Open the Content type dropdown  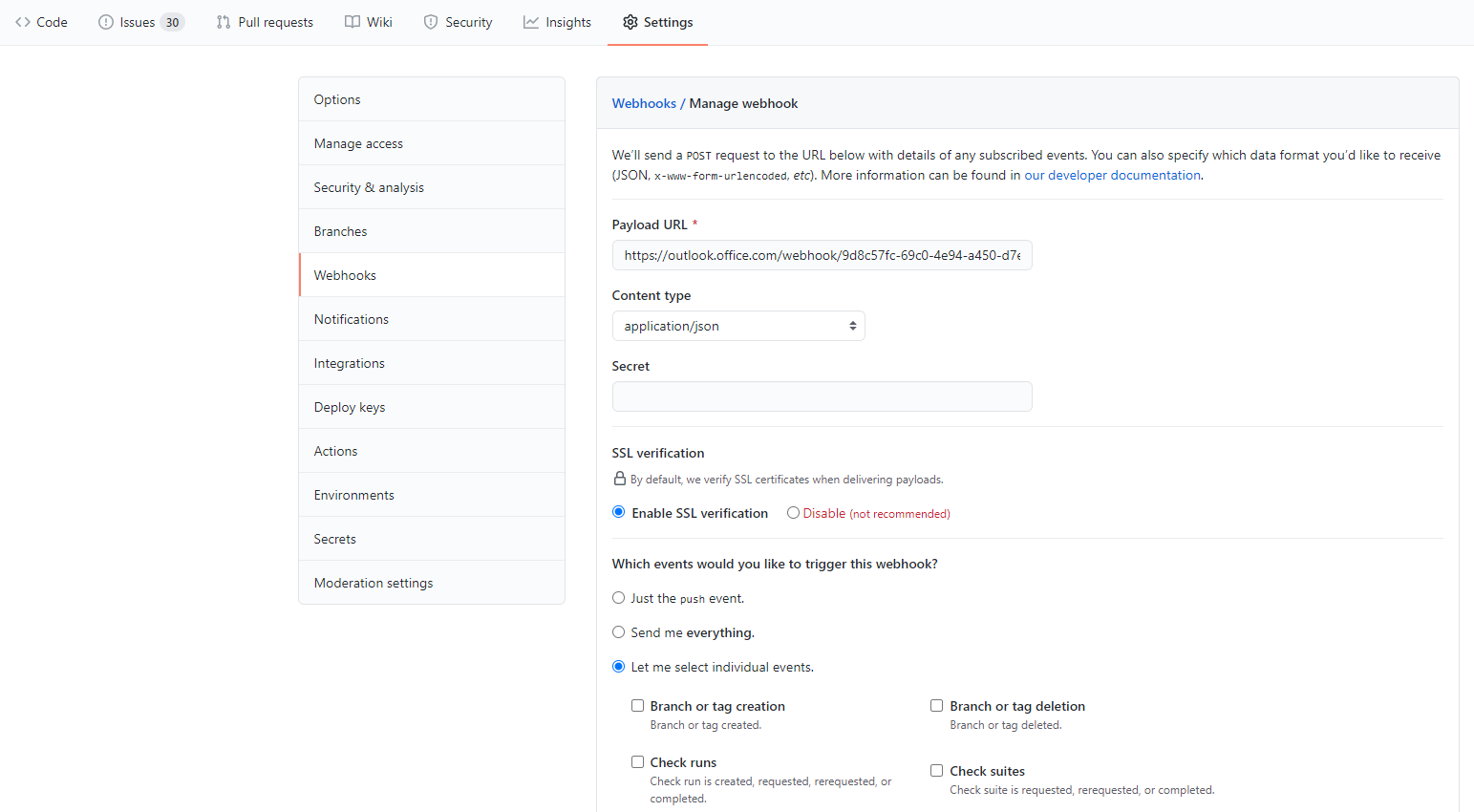[x=738, y=326]
